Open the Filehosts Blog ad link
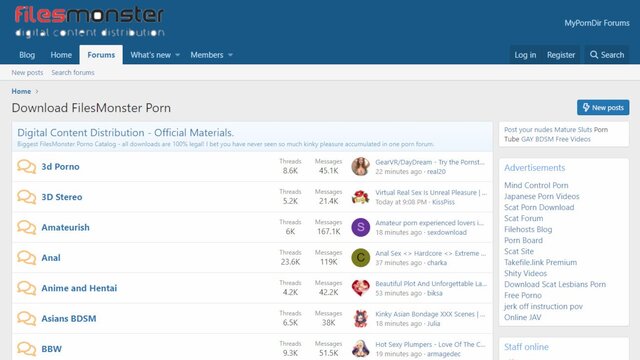Screen dimensions: 640x360 (528, 229)
